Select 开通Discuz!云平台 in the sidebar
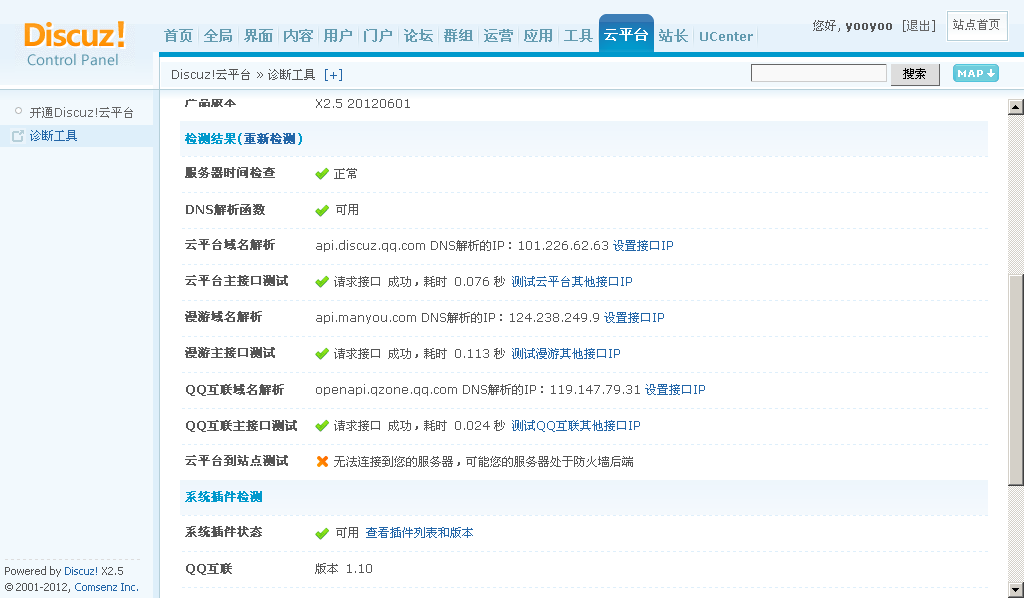Viewport: 1024px width, 598px height. coord(82,112)
